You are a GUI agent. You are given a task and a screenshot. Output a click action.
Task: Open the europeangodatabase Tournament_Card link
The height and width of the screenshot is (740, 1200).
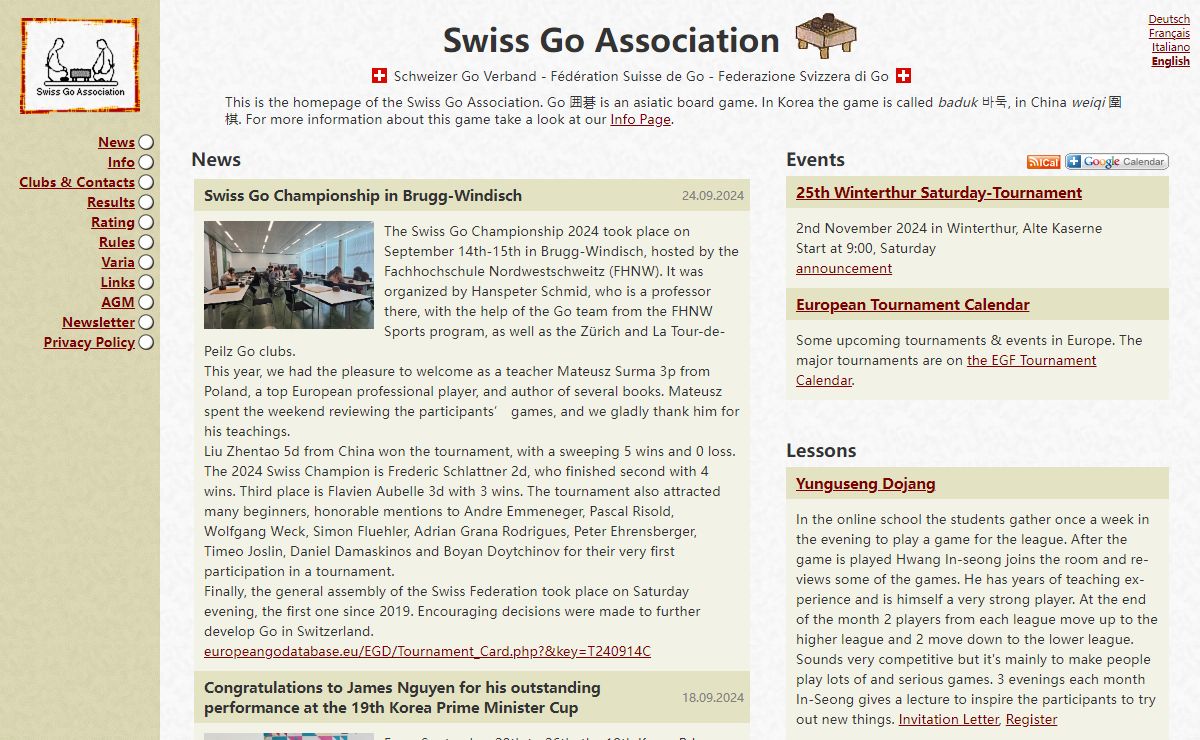[427, 651]
